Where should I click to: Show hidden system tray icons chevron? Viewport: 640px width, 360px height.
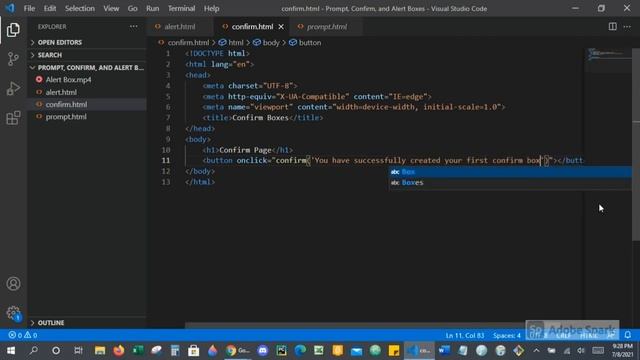click(x=536, y=351)
